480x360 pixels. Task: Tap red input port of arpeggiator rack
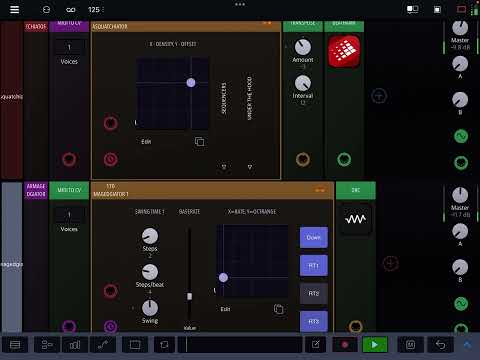click(x=110, y=291)
